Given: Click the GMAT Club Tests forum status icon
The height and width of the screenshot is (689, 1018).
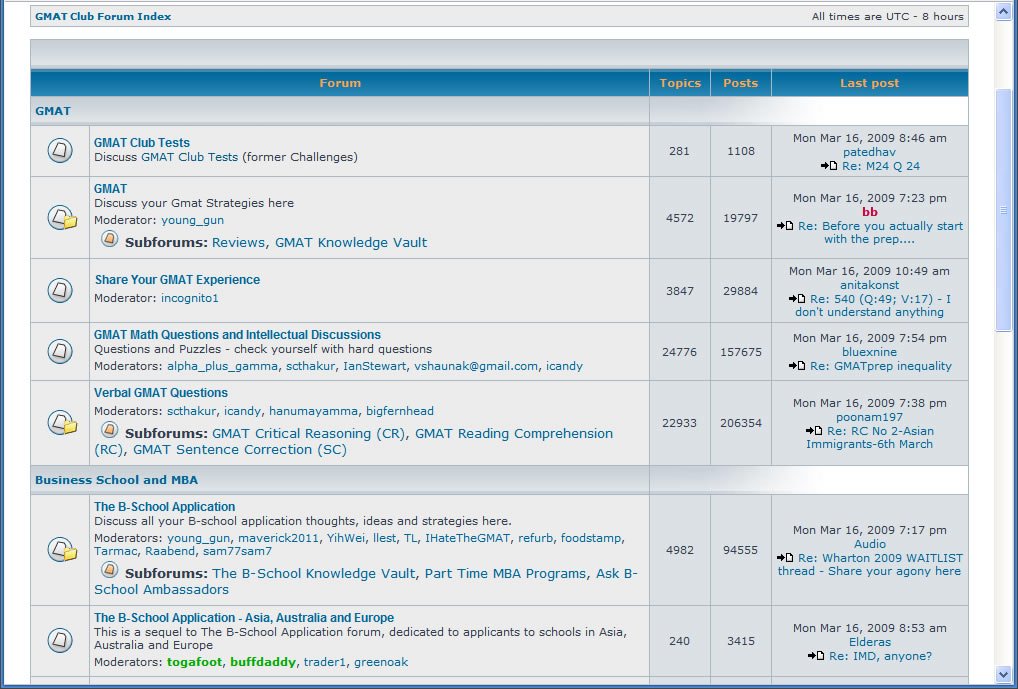Looking at the screenshot, I should coord(60,151).
